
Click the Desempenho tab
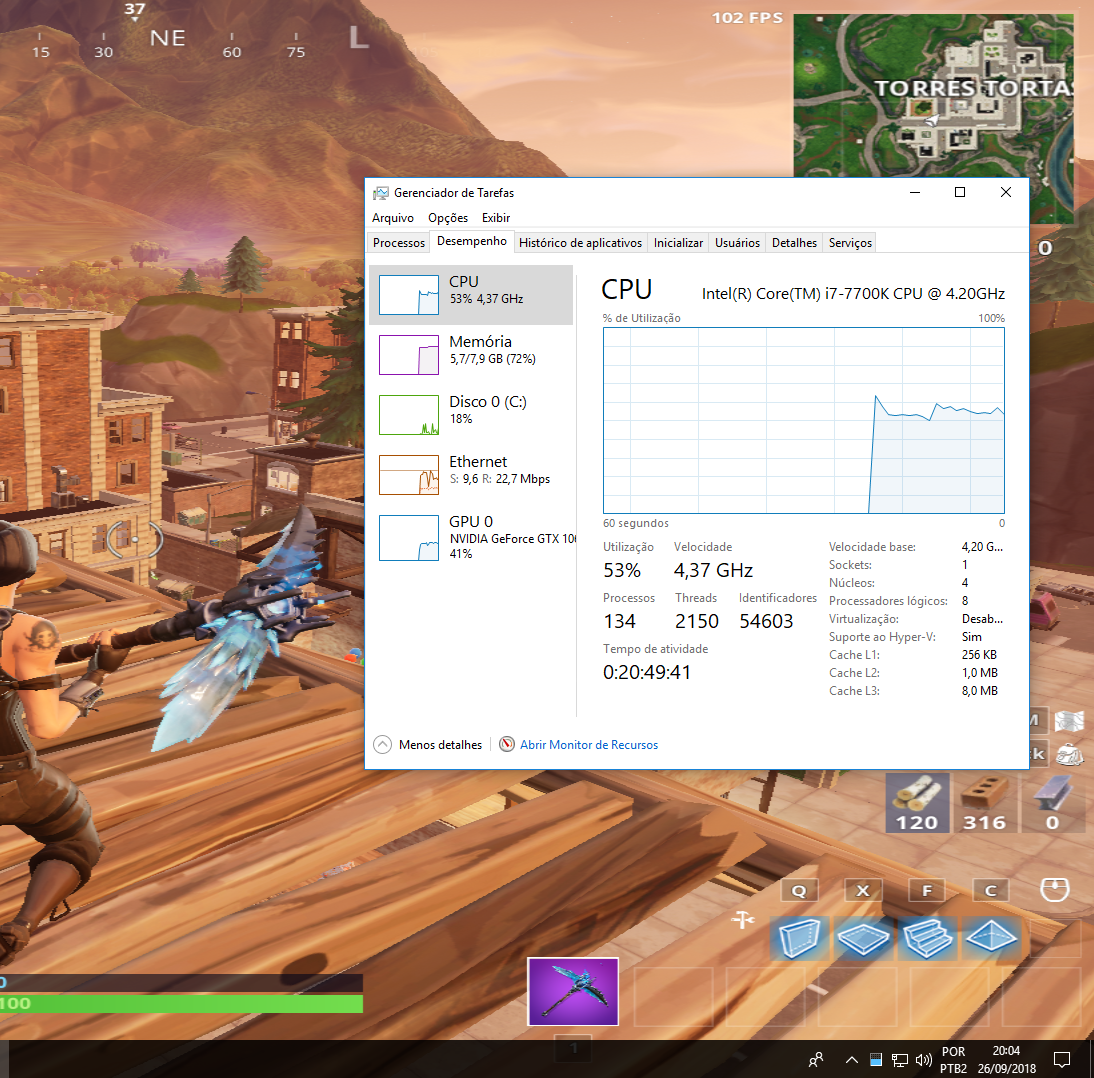472,241
